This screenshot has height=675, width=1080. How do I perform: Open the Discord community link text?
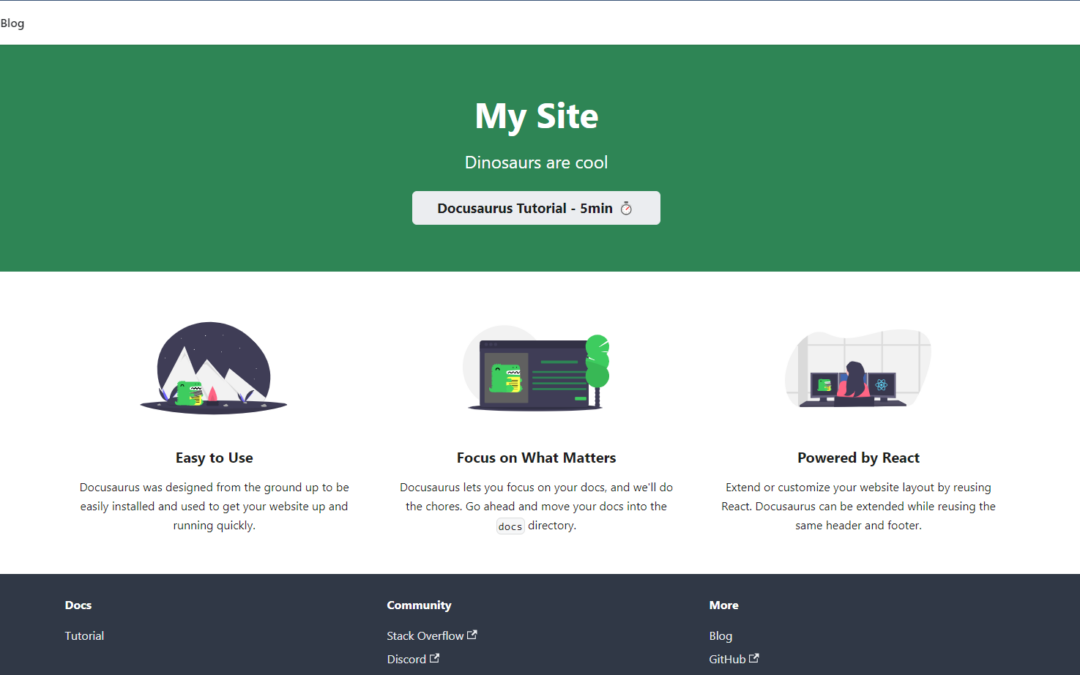pyautogui.click(x=406, y=660)
